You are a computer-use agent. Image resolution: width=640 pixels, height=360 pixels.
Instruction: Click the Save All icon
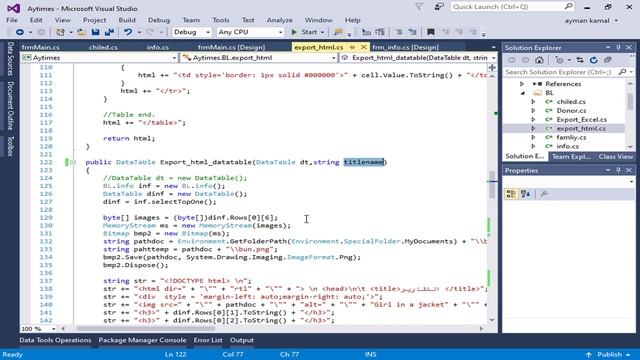(109, 32)
